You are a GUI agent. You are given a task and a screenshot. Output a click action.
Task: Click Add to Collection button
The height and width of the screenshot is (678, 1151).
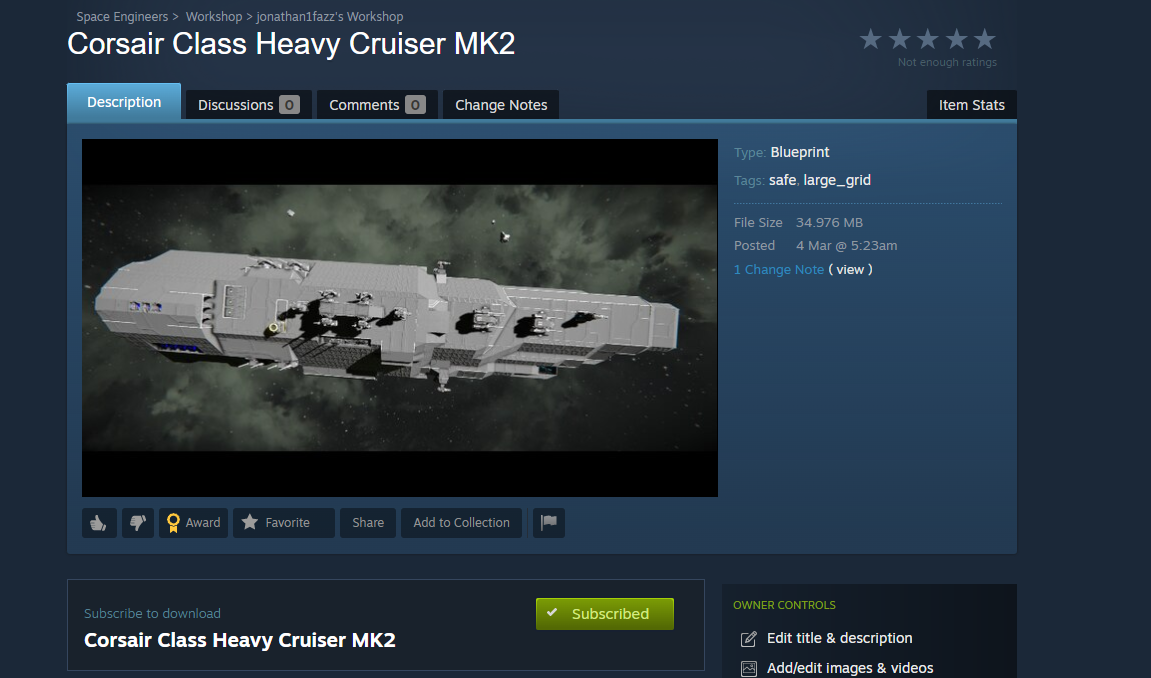pyautogui.click(x=461, y=523)
